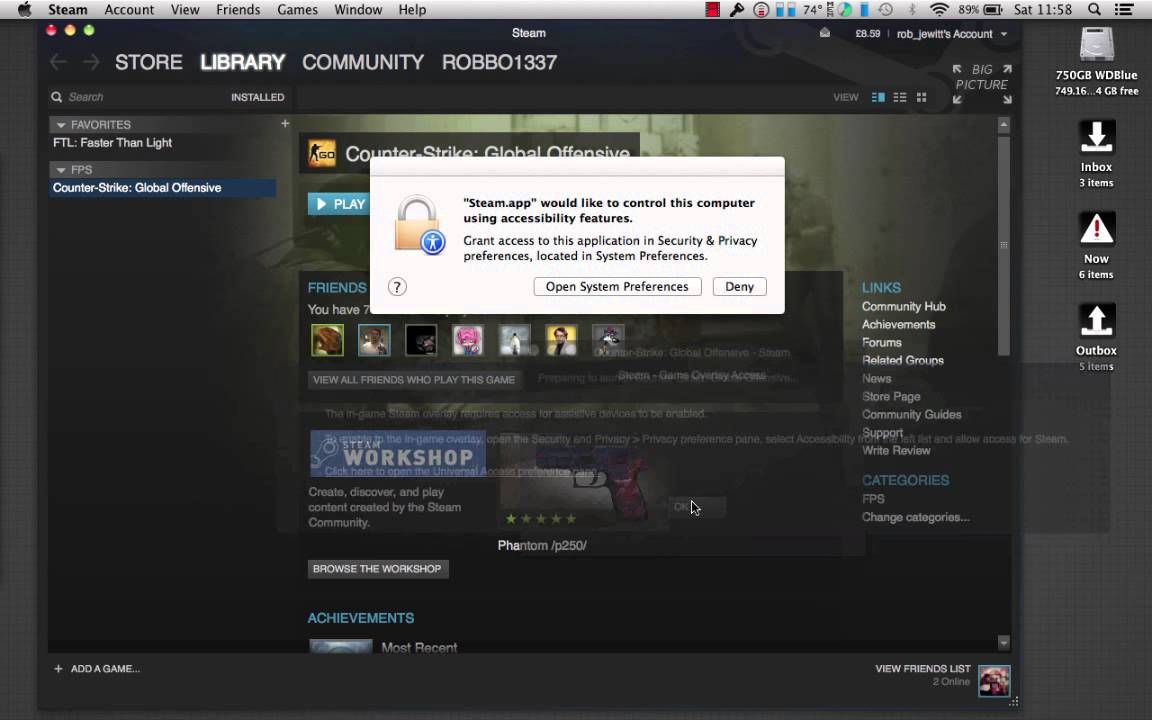Click own profile avatar near friends list
The width and height of the screenshot is (1152, 720).
point(994,680)
